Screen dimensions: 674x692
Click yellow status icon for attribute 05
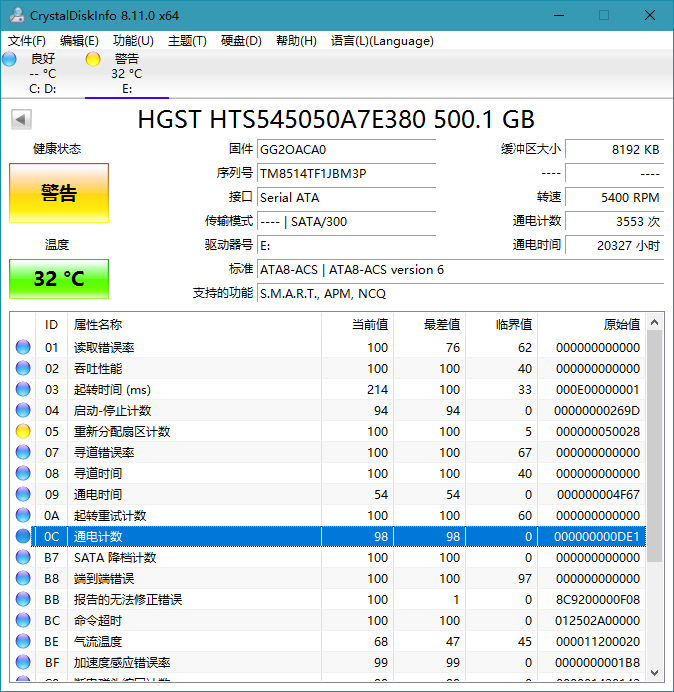click(23, 432)
